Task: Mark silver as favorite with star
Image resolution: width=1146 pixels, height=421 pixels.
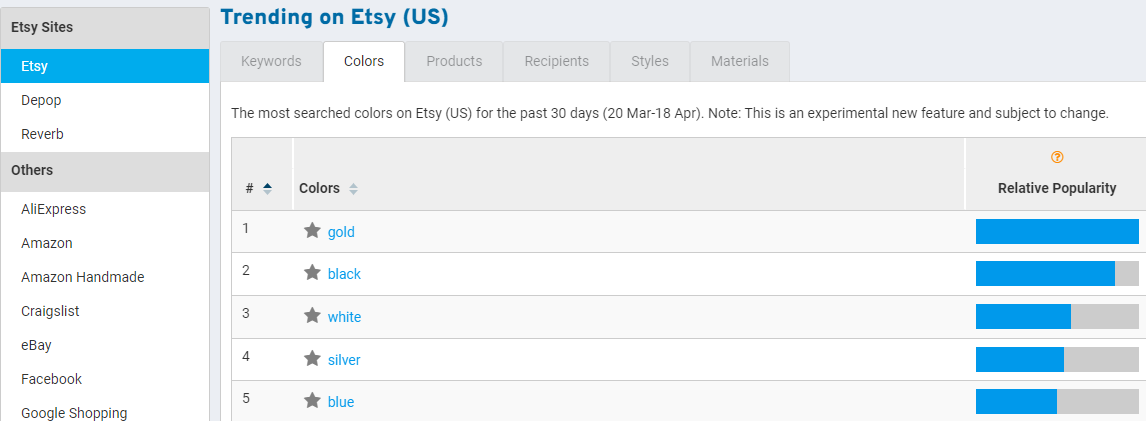Action: point(312,359)
